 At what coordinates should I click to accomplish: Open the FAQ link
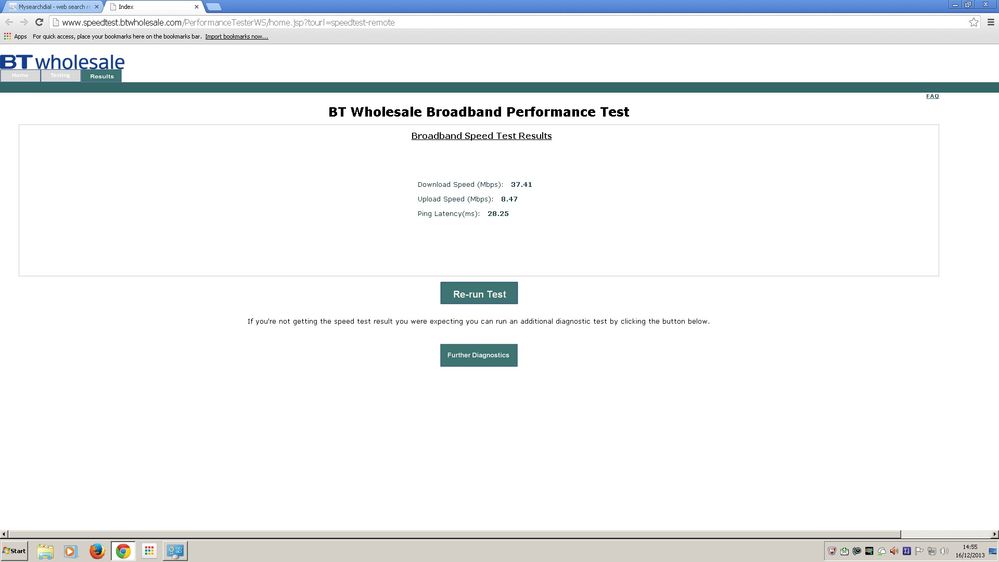[x=932, y=96]
